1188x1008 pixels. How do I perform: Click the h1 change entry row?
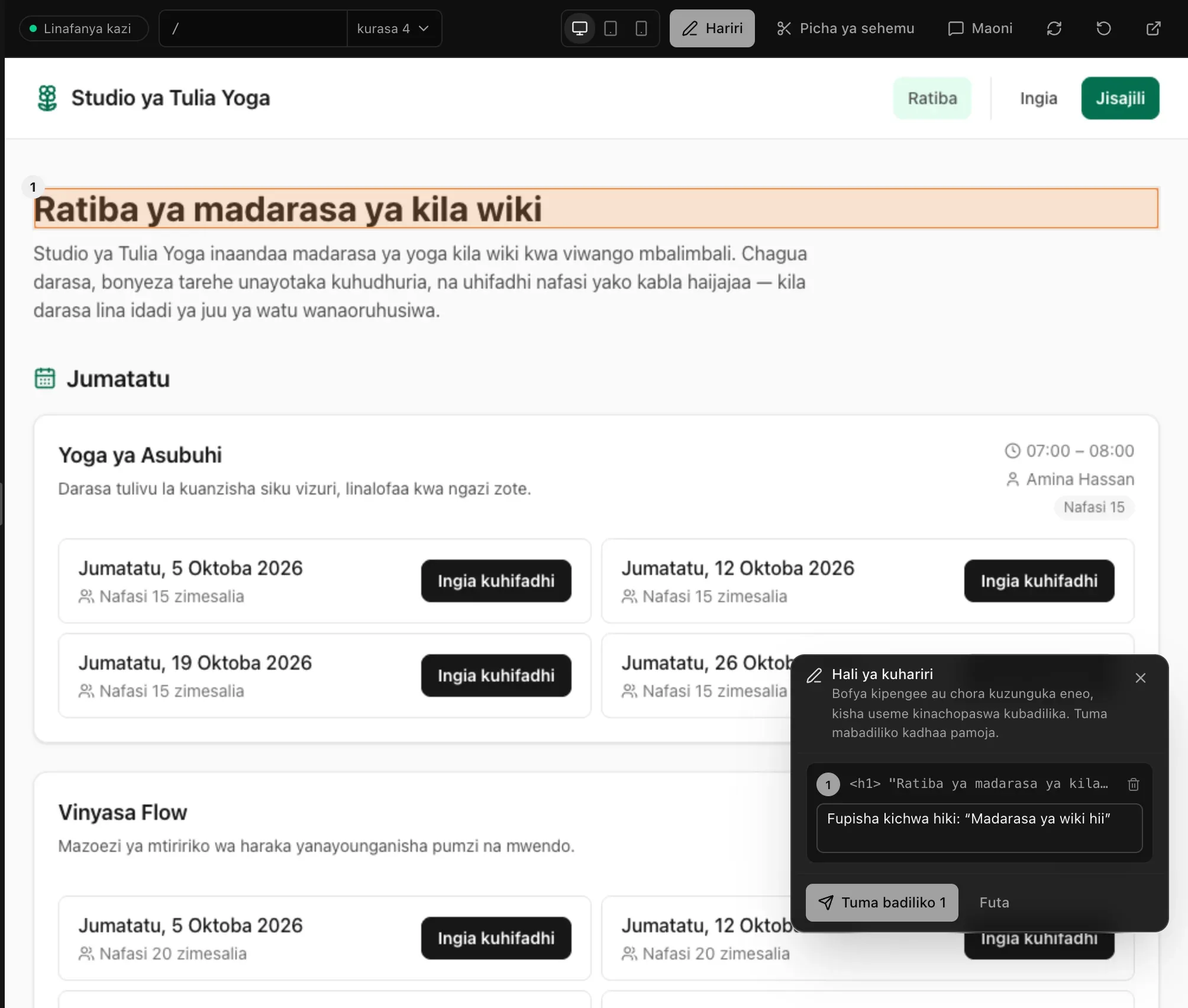pos(980,784)
